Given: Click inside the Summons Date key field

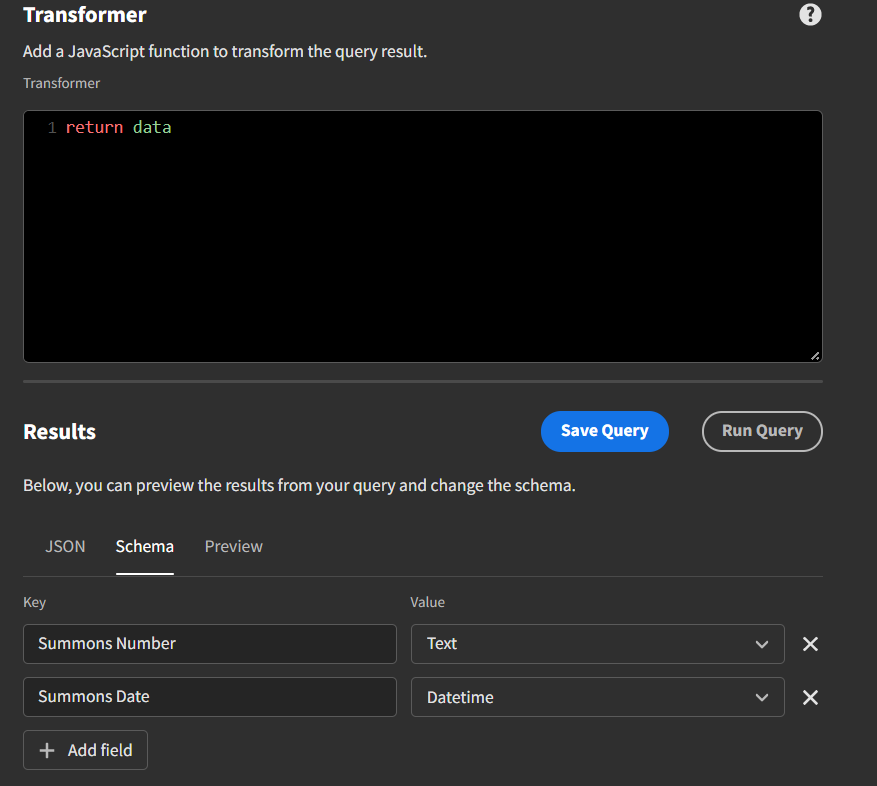Looking at the screenshot, I should pos(210,697).
